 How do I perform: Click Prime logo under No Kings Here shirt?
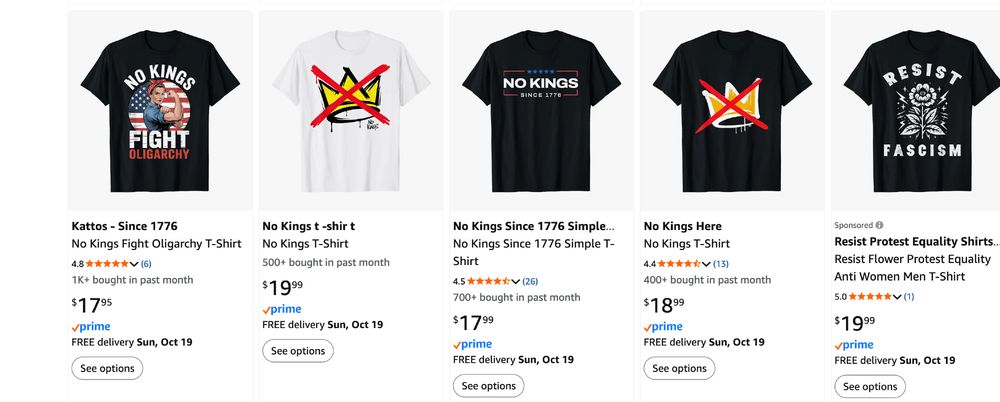coord(663,327)
